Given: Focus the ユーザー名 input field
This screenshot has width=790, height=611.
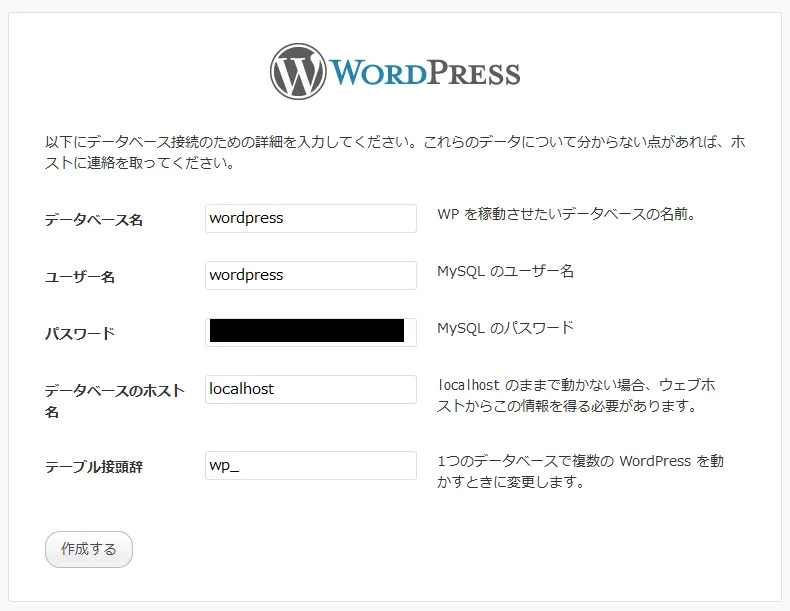Looking at the screenshot, I should 310,275.
